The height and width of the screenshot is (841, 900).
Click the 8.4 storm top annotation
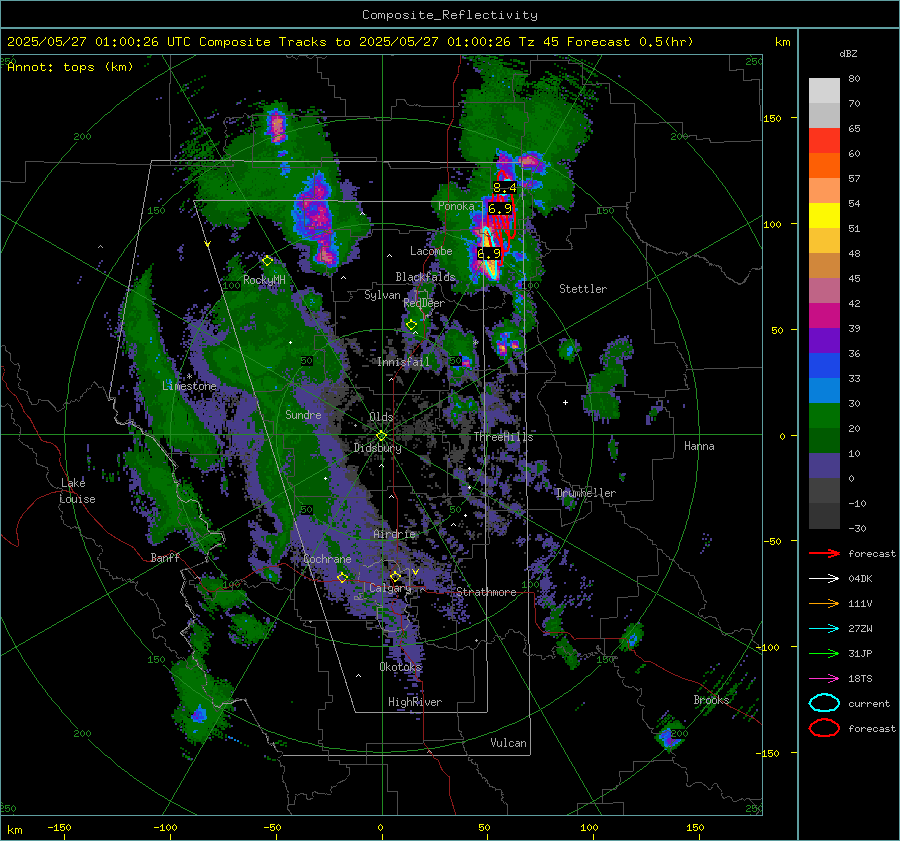[x=505, y=188]
